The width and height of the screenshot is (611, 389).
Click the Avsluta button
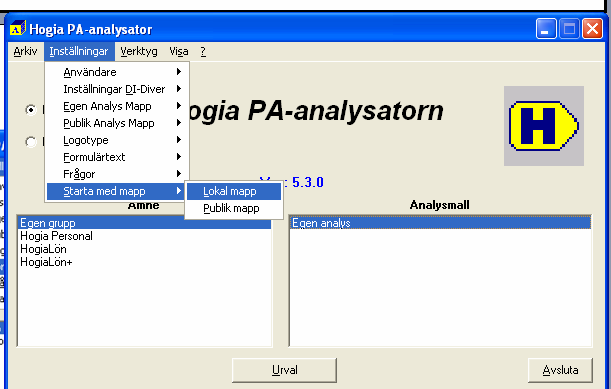pyautogui.click(x=560, y=370)
